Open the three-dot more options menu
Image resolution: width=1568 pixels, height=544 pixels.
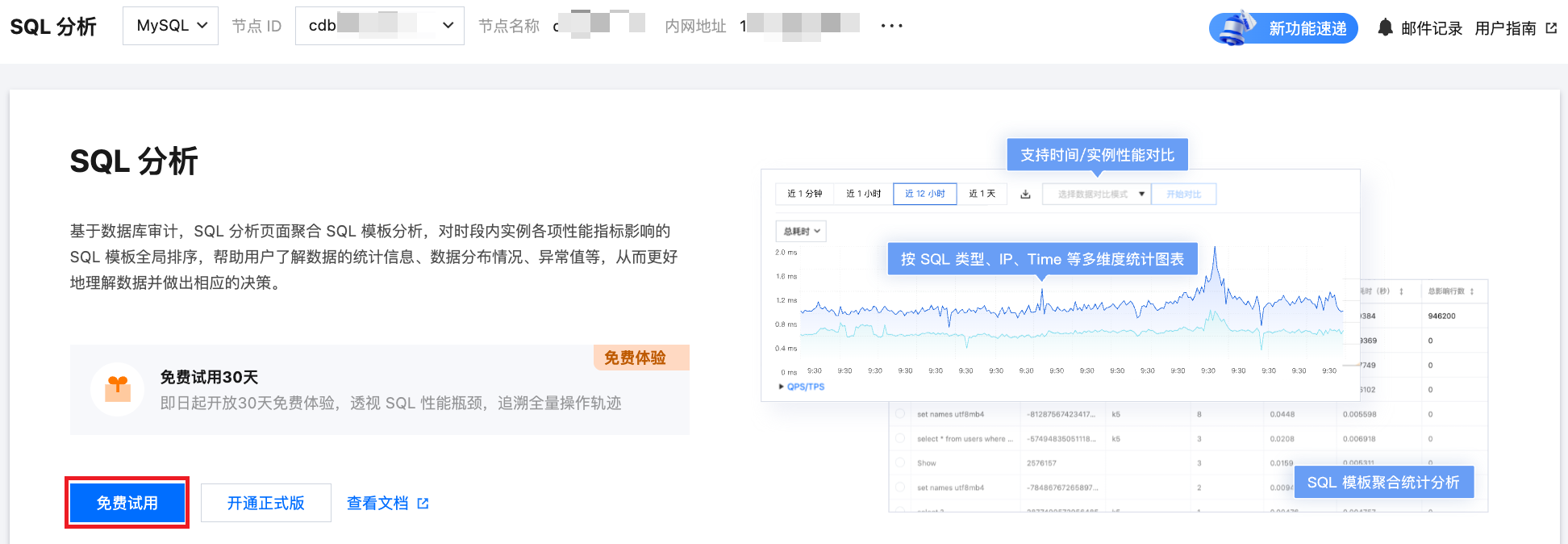[x=891, y=26]
